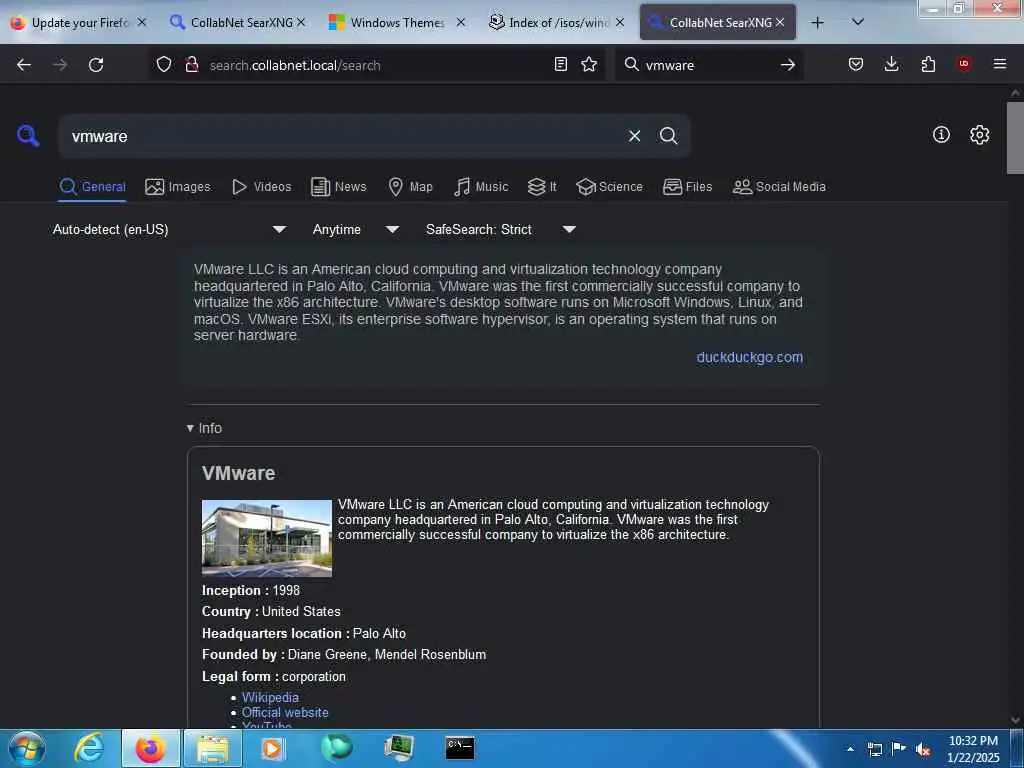Viewport: 1024px width, 768px height.
Task: Switch to News category
Action: [x=338, y=187]
